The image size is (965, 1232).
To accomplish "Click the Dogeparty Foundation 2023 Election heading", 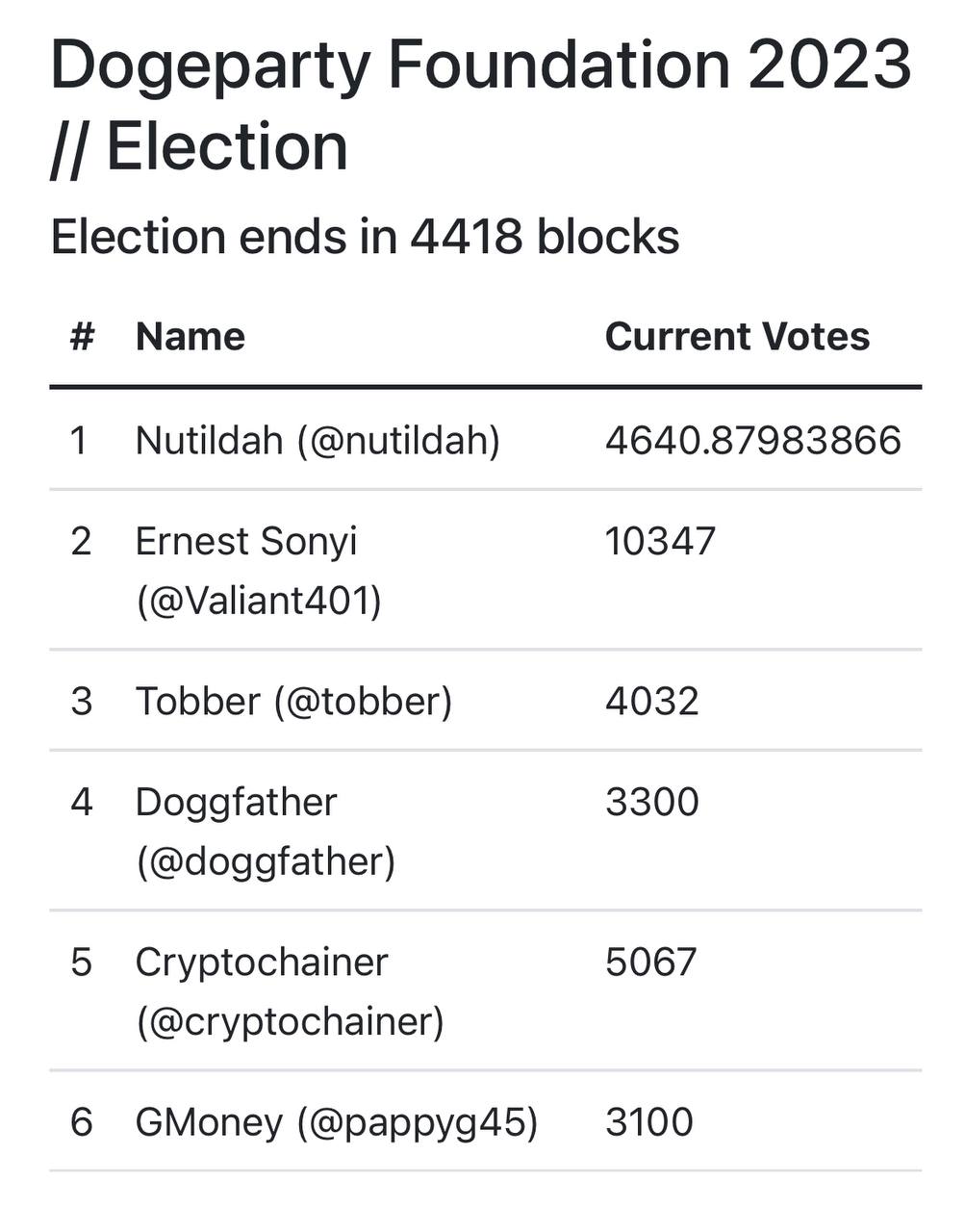I will [x=481, y=106].
